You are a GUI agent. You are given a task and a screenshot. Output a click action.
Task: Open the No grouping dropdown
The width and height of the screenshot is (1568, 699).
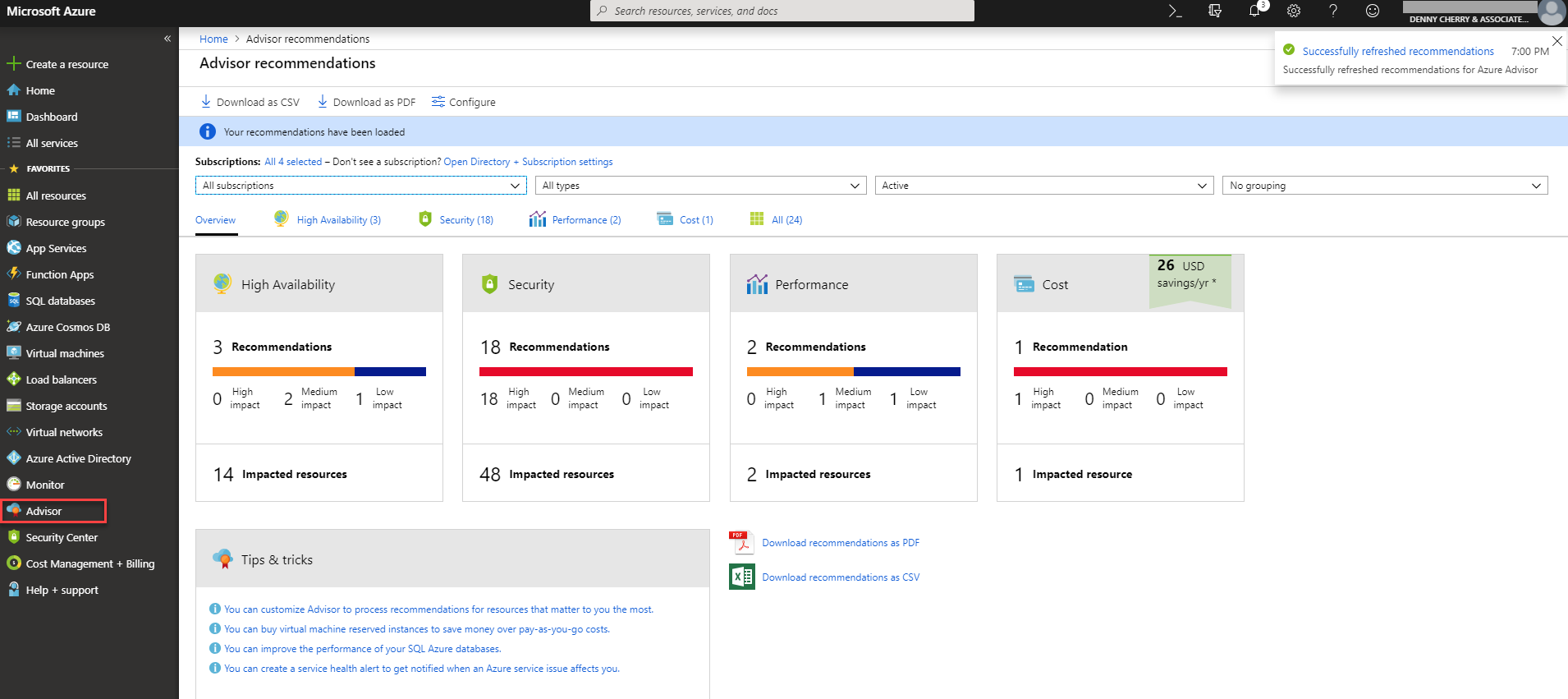pos(1385,186)
